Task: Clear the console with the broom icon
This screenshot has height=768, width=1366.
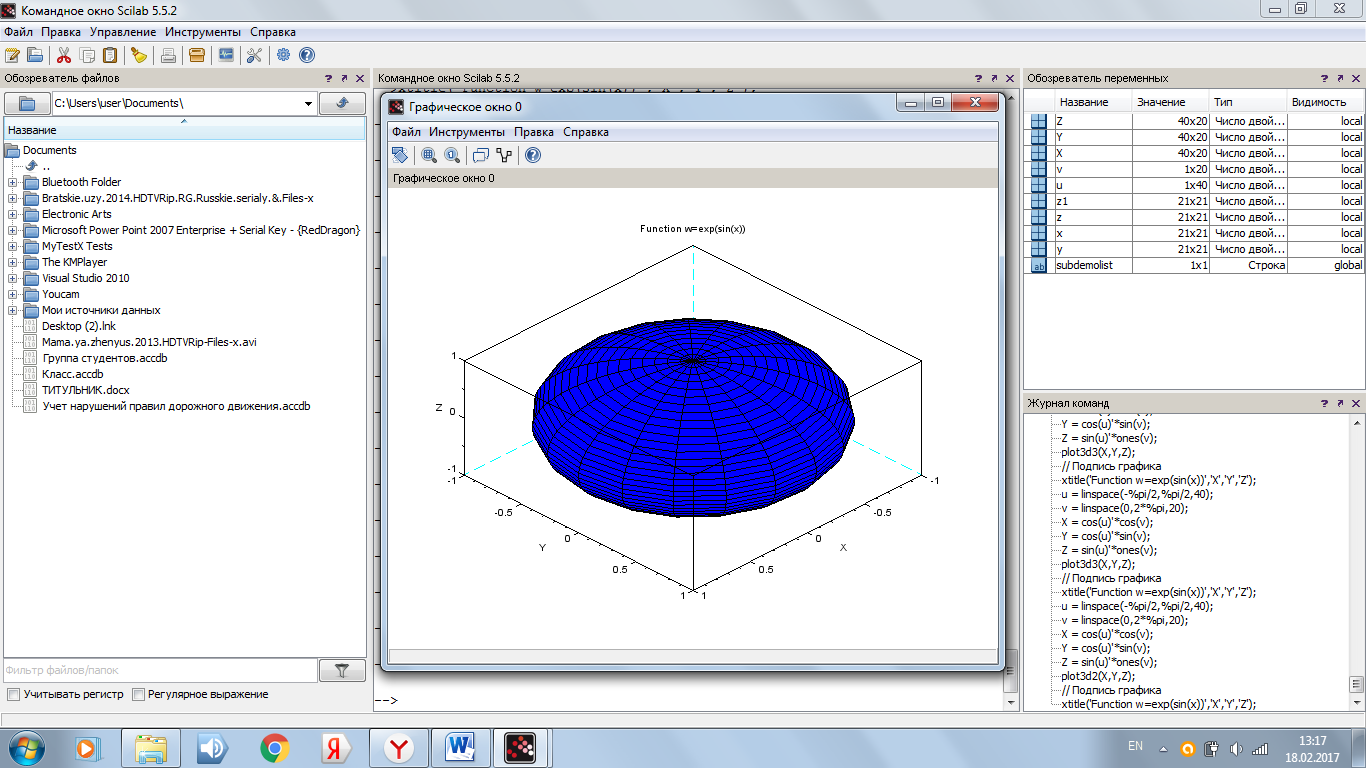Action: [139, 55]
